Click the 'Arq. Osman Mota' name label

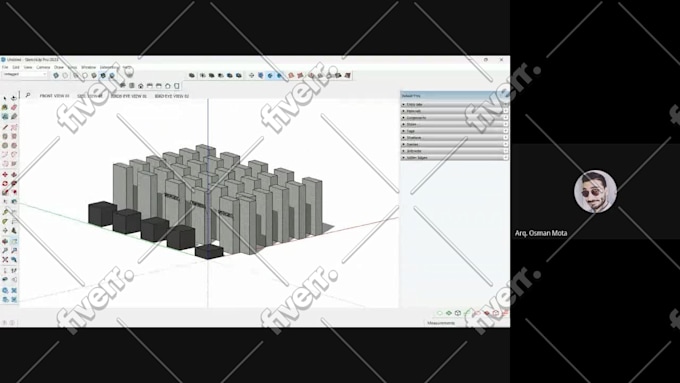[x=541, y=233]
